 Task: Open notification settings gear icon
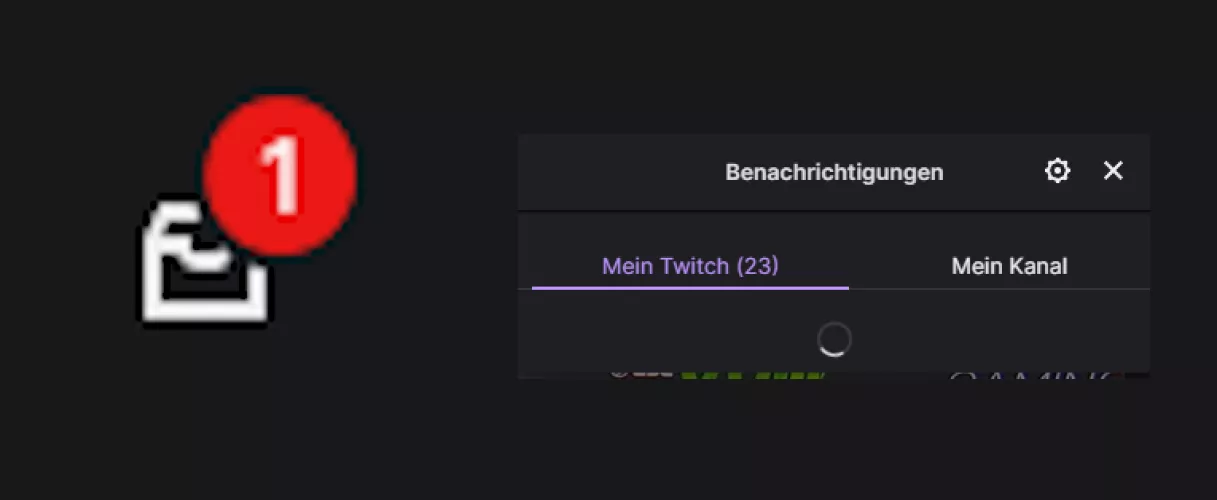click(1057, 171)
